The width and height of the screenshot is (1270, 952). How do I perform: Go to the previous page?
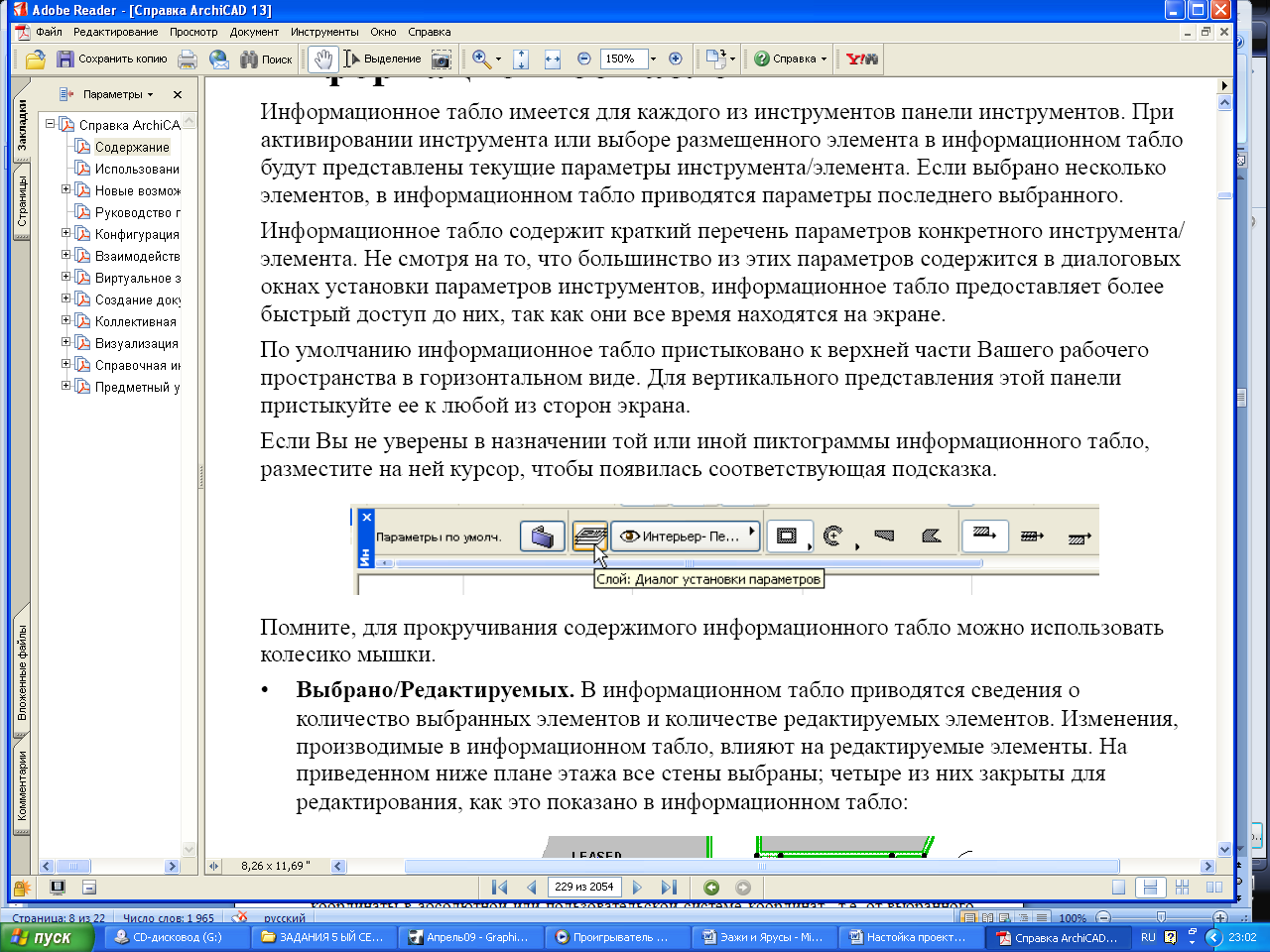(x=531, y=887)
